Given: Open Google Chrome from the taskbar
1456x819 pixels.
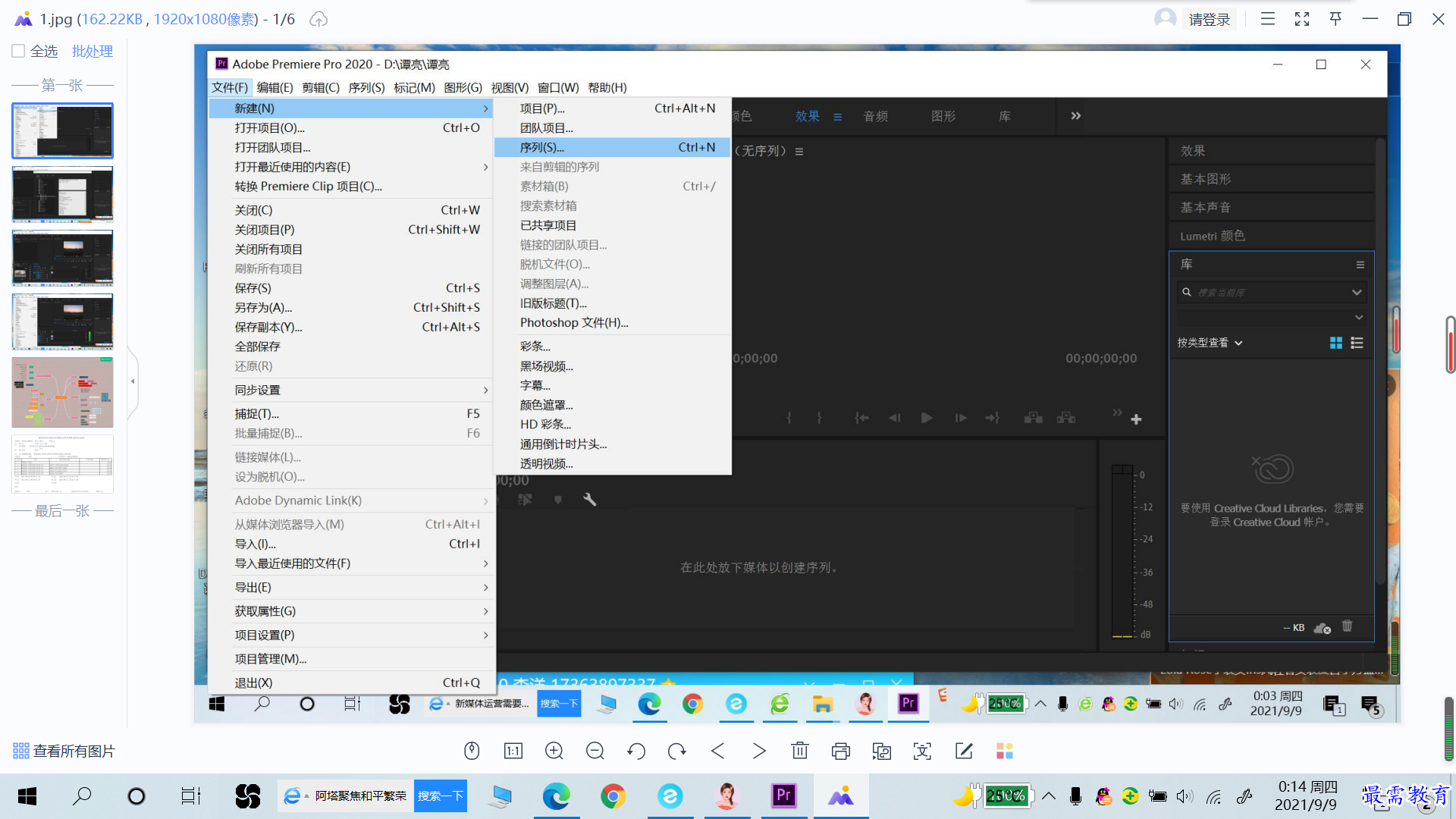Looking at the screenshot, I should (613, 795).
